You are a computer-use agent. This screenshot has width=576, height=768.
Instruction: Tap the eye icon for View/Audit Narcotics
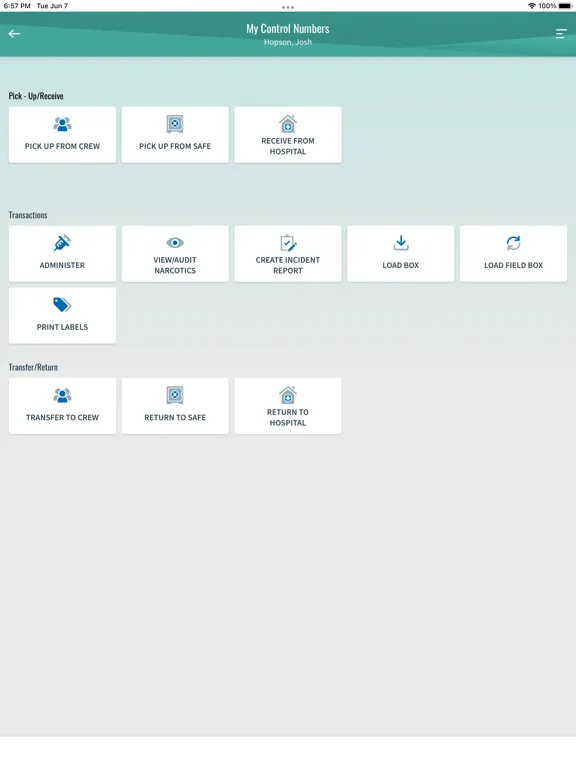175,242
